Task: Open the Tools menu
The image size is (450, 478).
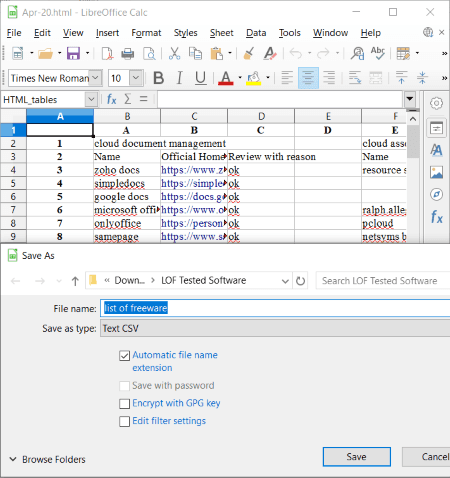Action: (290, 33)
